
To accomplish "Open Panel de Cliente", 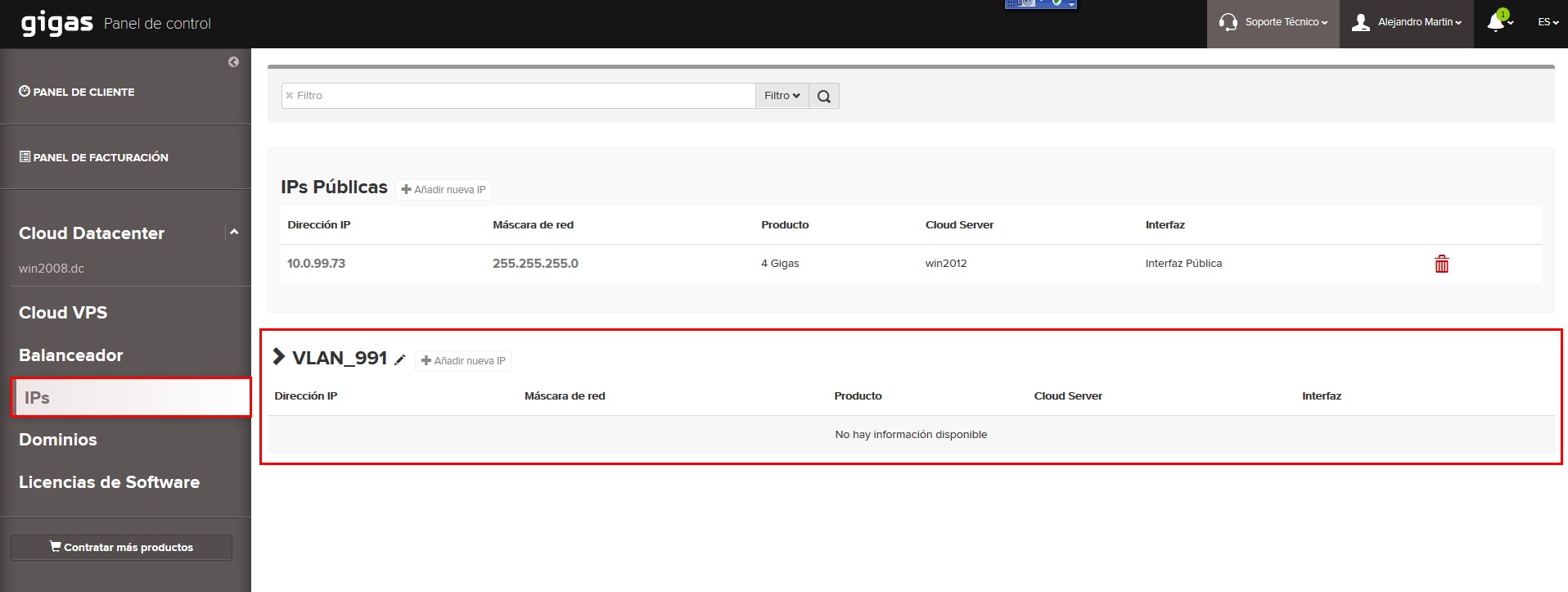I will coord(77,92).
